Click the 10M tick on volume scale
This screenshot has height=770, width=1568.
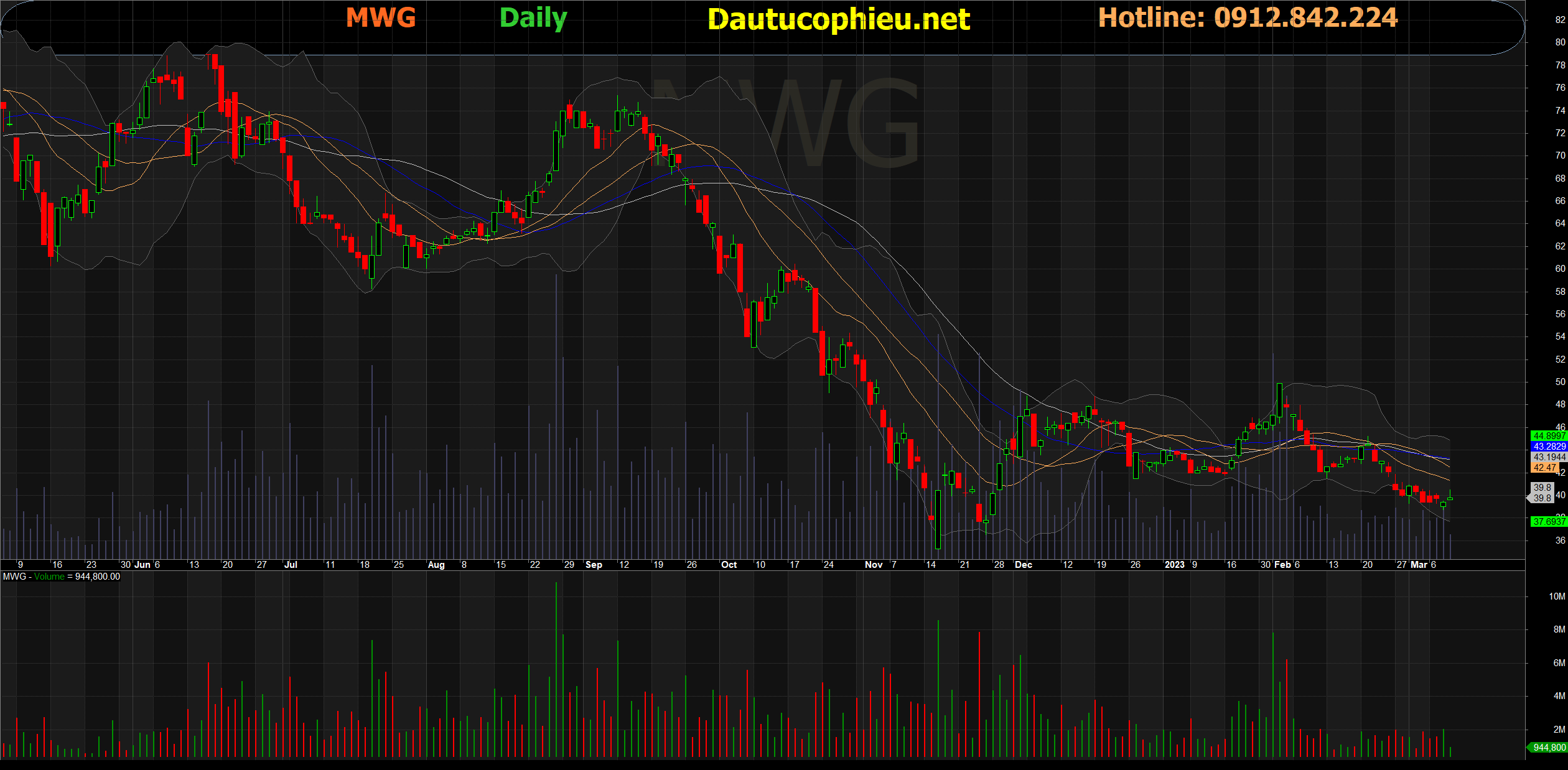[1557, 596]
